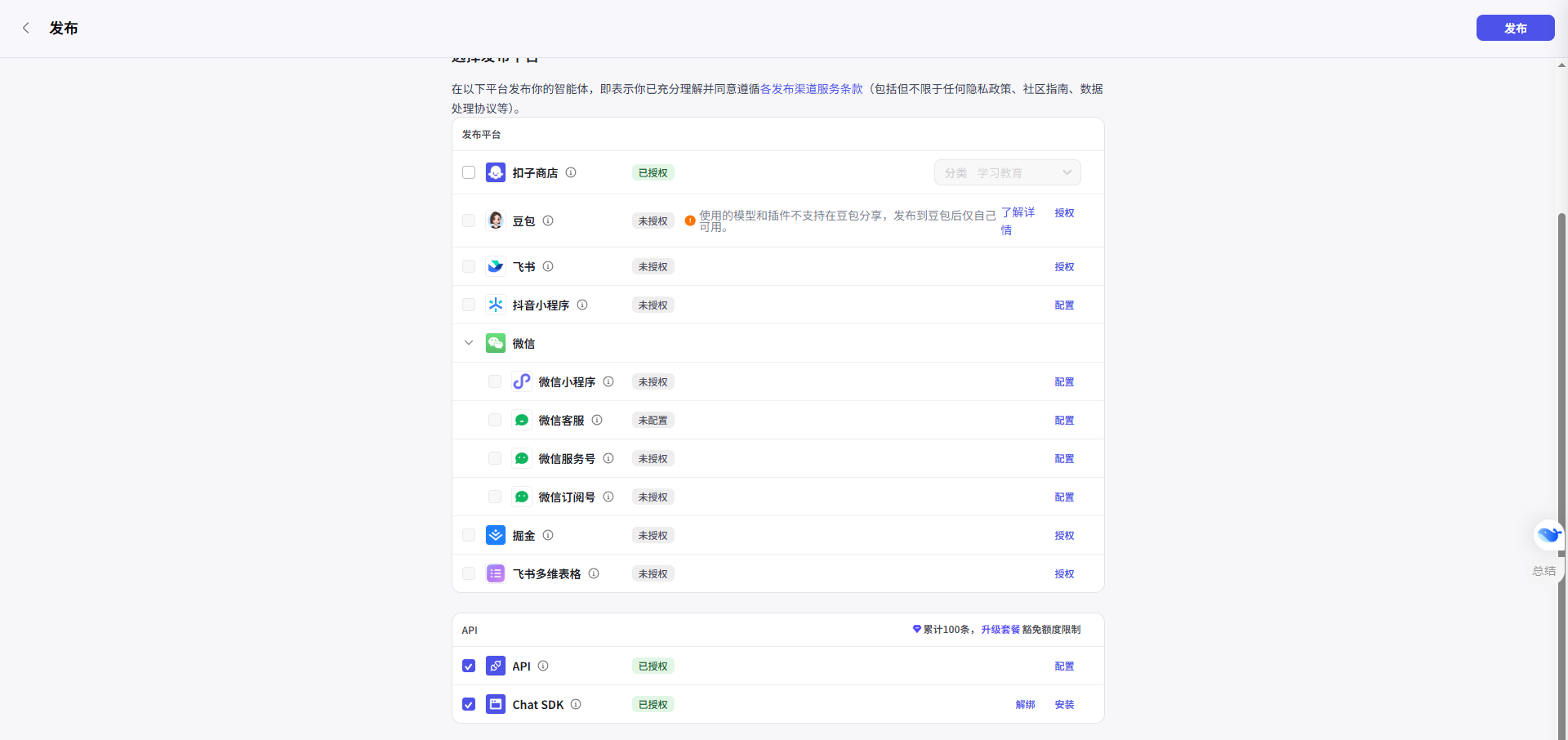
Task: Check the 扣子商店 checkbox
Action: [469, 172]
